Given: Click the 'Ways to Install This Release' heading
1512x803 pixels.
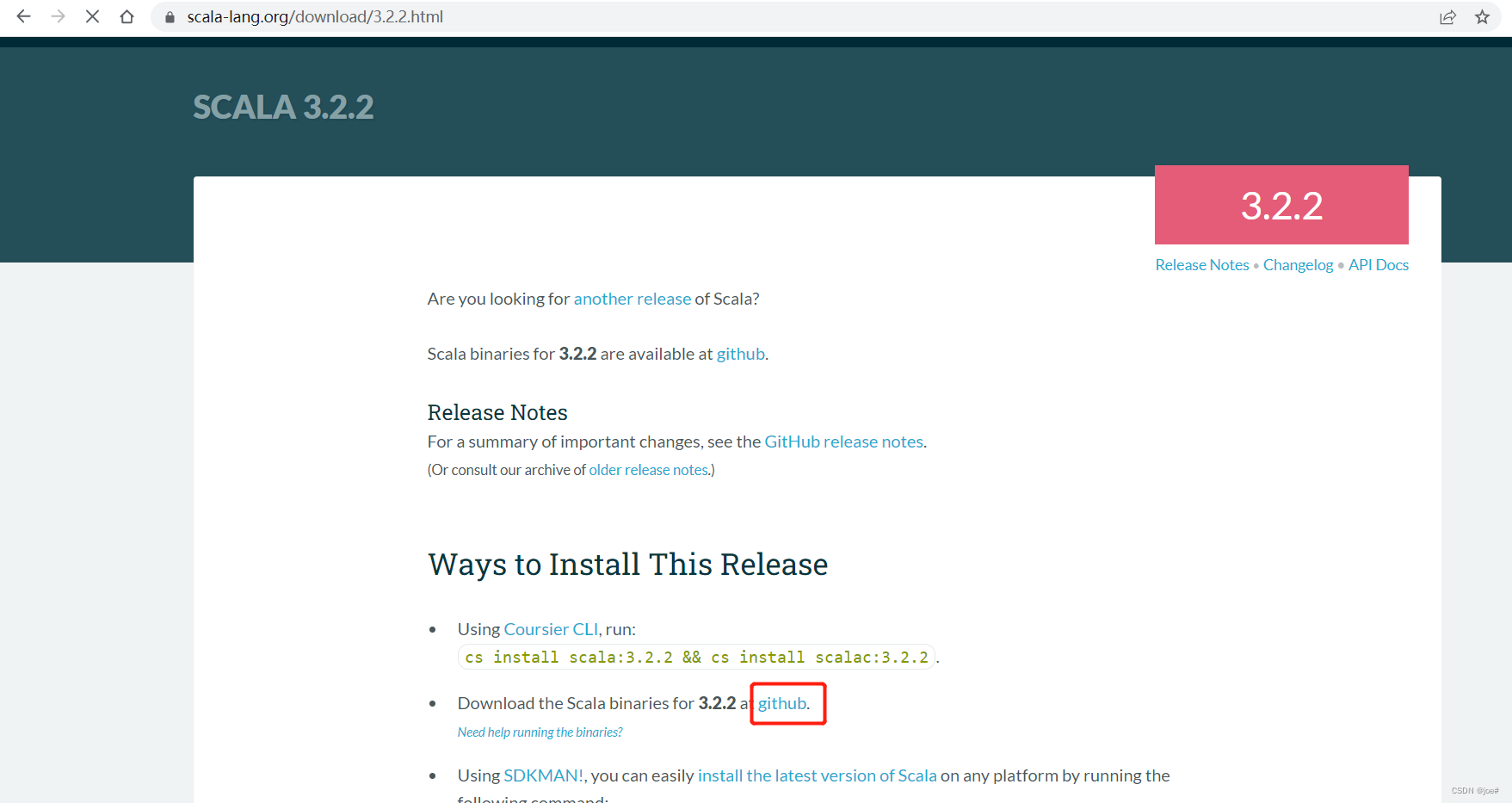Looking at the screenshot, I should tap(627, 565).
